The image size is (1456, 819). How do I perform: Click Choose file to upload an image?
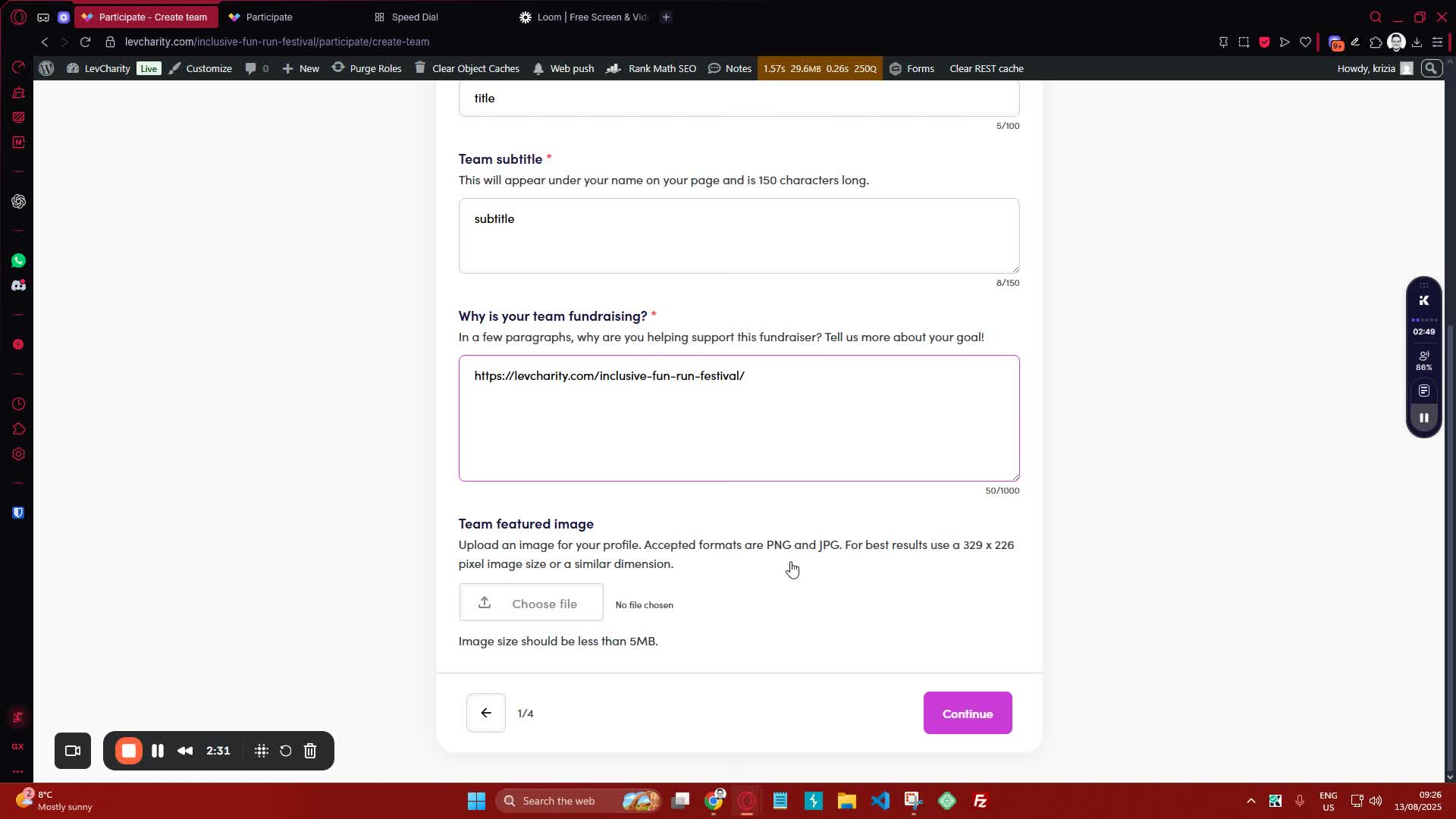click(x=531, y=603)
